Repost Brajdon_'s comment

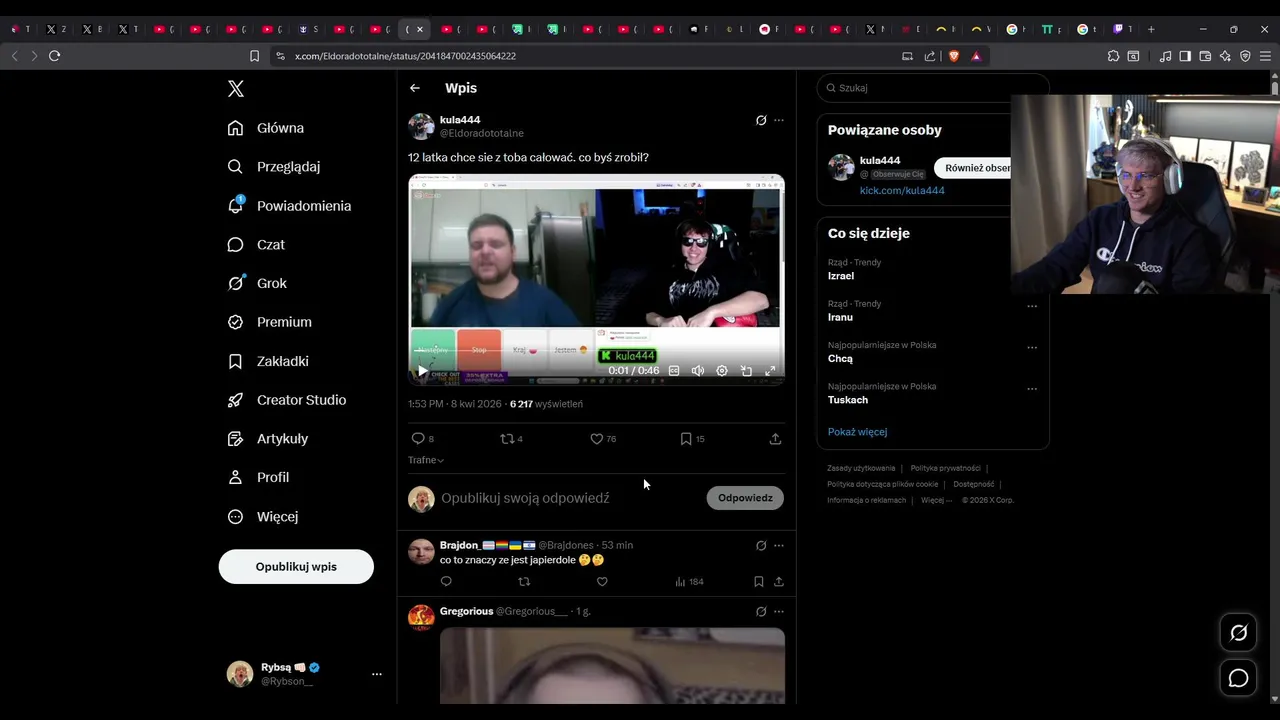[524, 582]
